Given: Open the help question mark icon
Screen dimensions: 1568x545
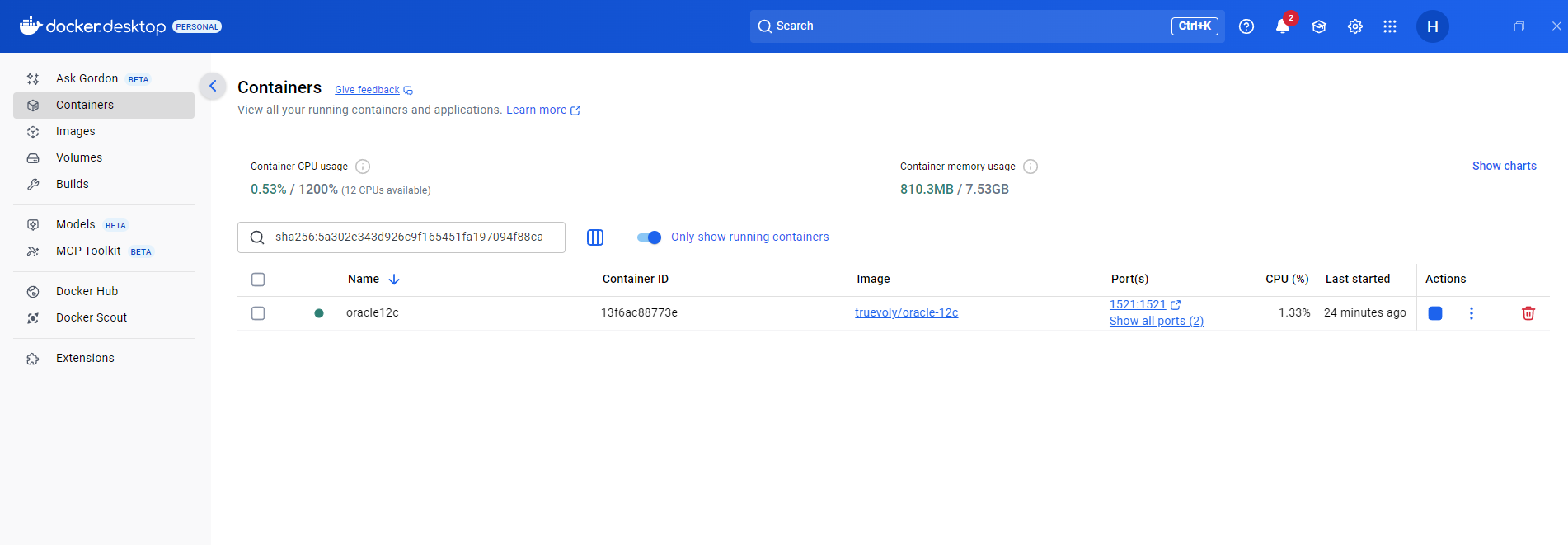Looking at the screenshot, I should pos(1246,26).
